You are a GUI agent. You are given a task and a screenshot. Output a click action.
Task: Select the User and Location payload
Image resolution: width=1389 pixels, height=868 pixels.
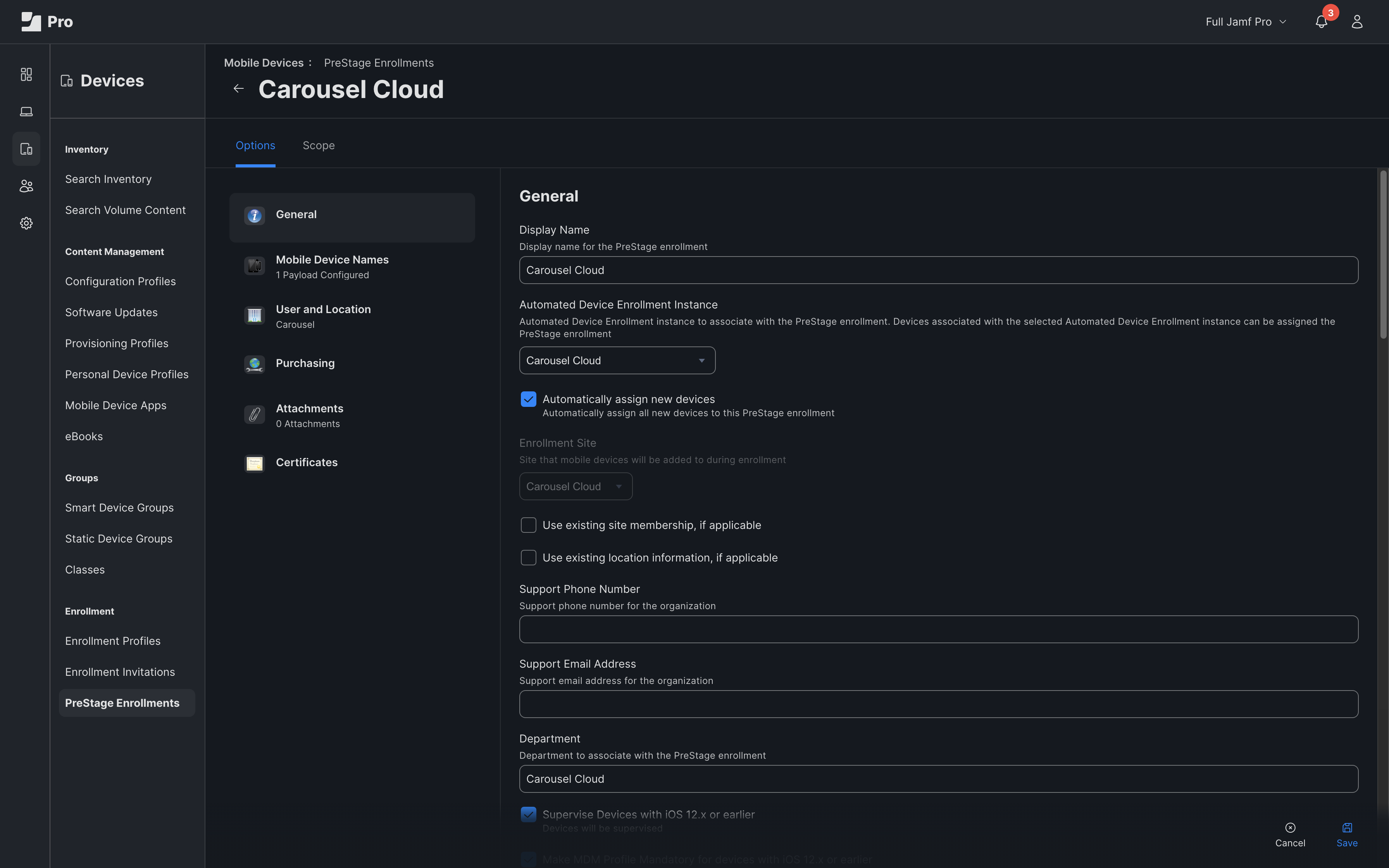352,316
